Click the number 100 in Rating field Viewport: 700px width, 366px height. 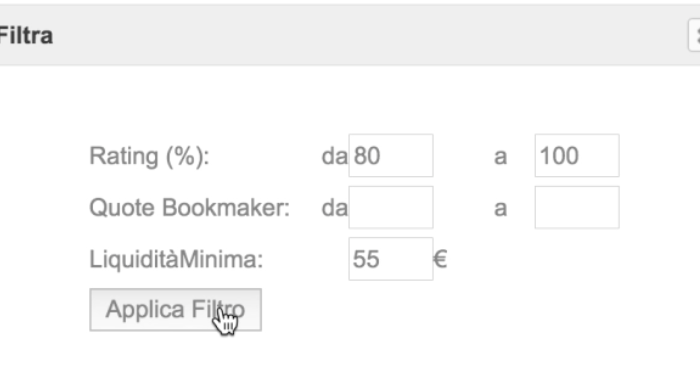[559, 156]
